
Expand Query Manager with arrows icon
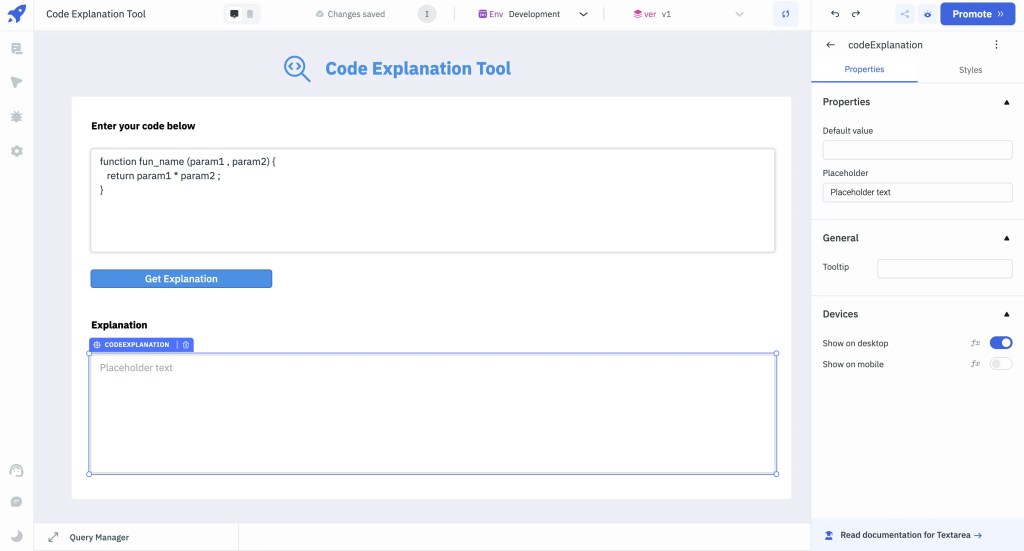pos(54,537)
